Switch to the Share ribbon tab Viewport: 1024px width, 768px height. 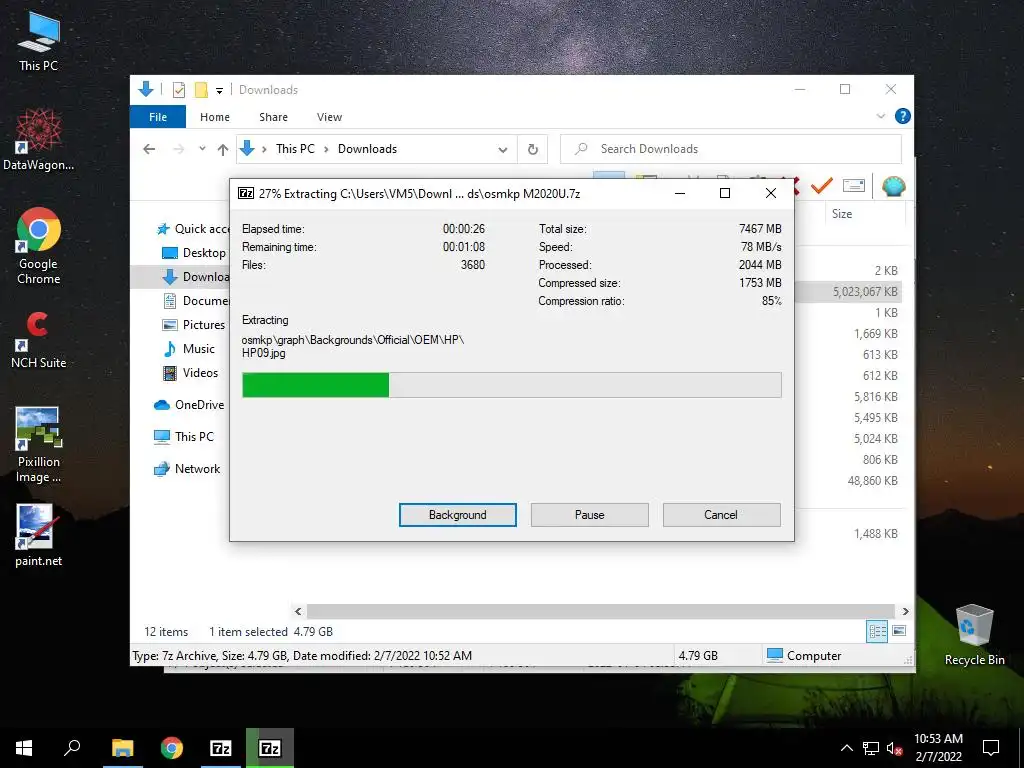(x=273, y=117)
